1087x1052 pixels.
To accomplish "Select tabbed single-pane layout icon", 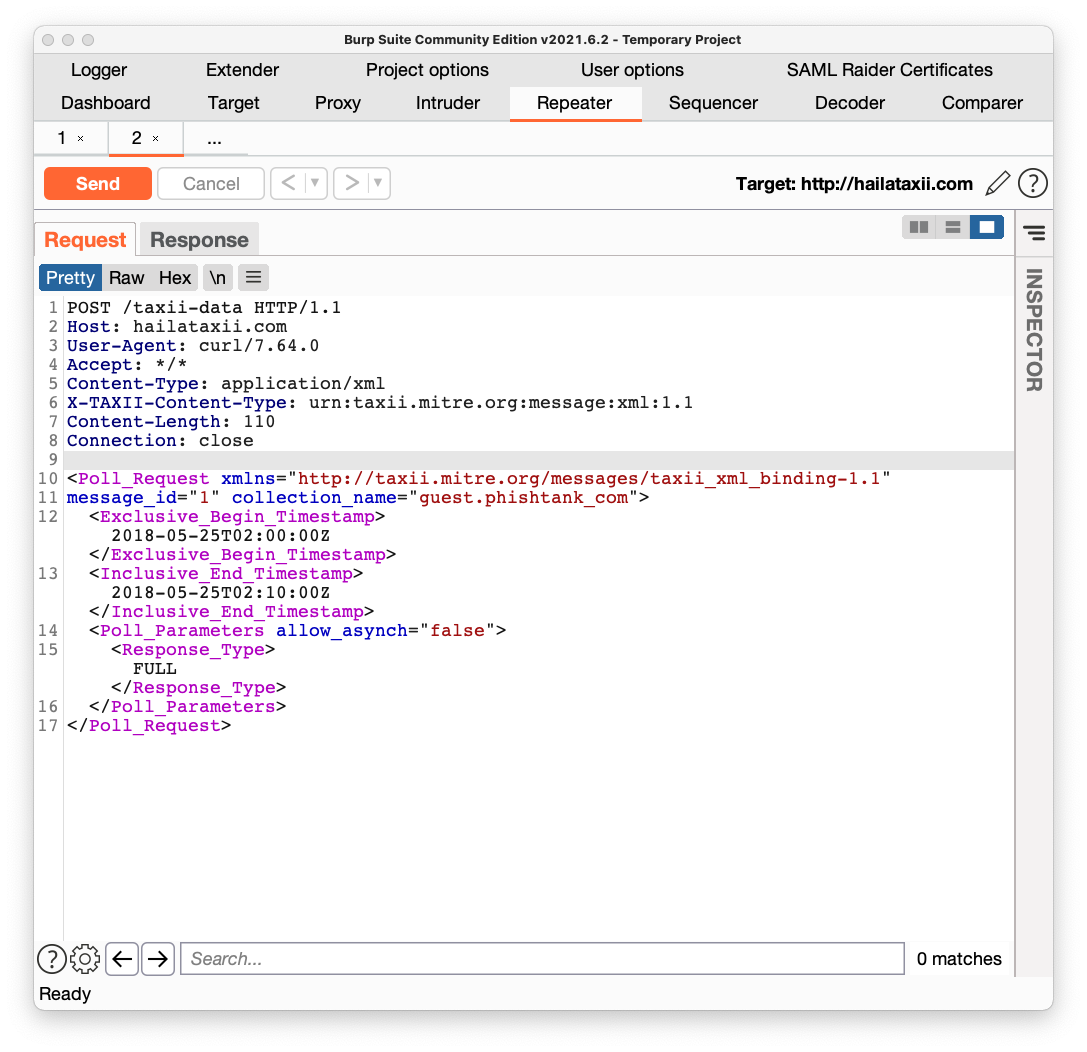I will click(x=986, y=227).
